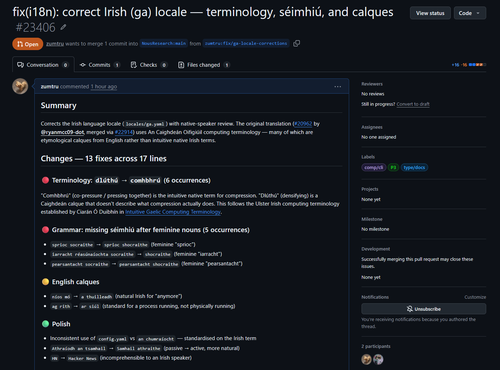Click the 'No one assigned' text
The height and width of the screenshot is (370, 500).
[x=379, y=137]
